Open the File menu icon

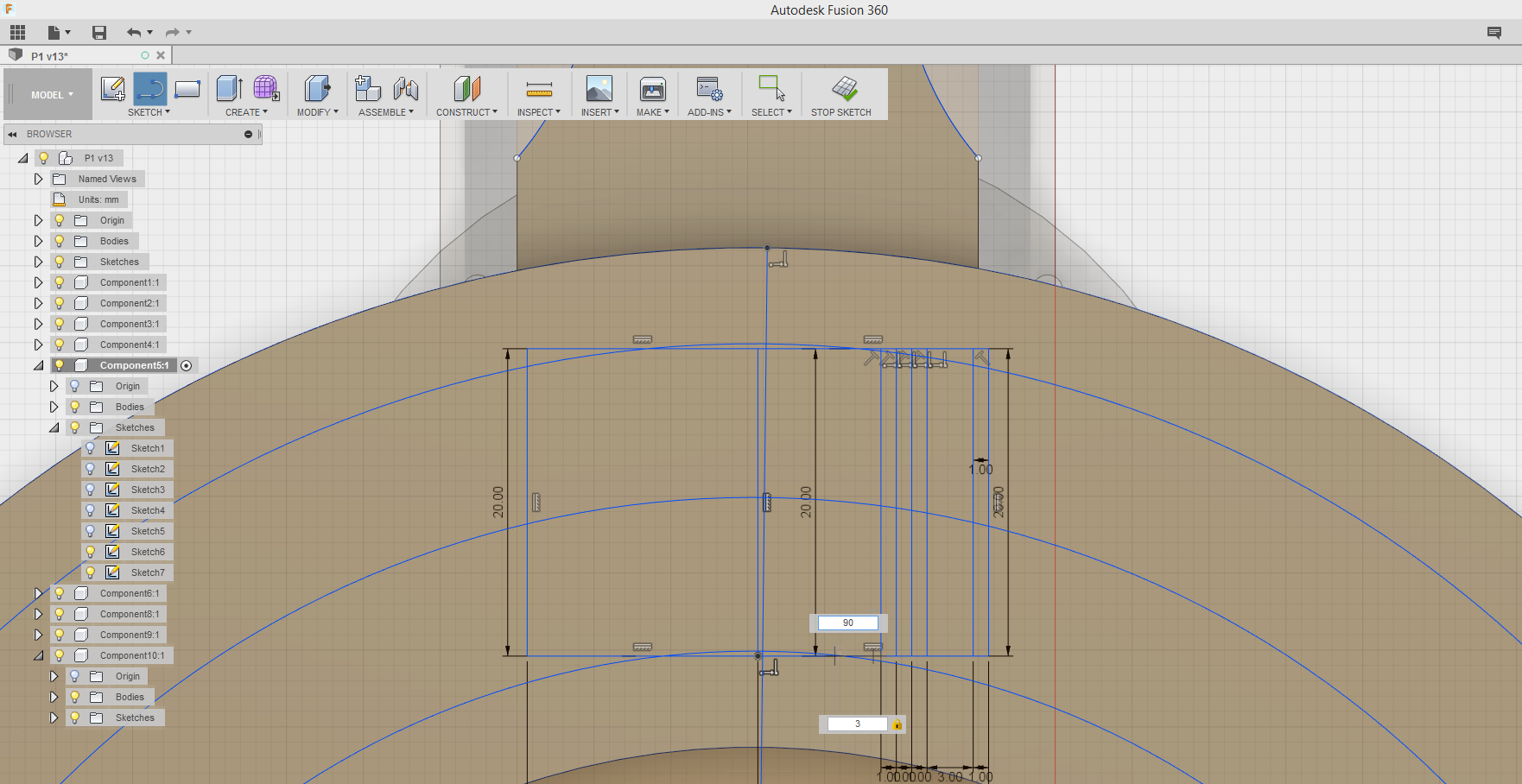pos(54,33)
